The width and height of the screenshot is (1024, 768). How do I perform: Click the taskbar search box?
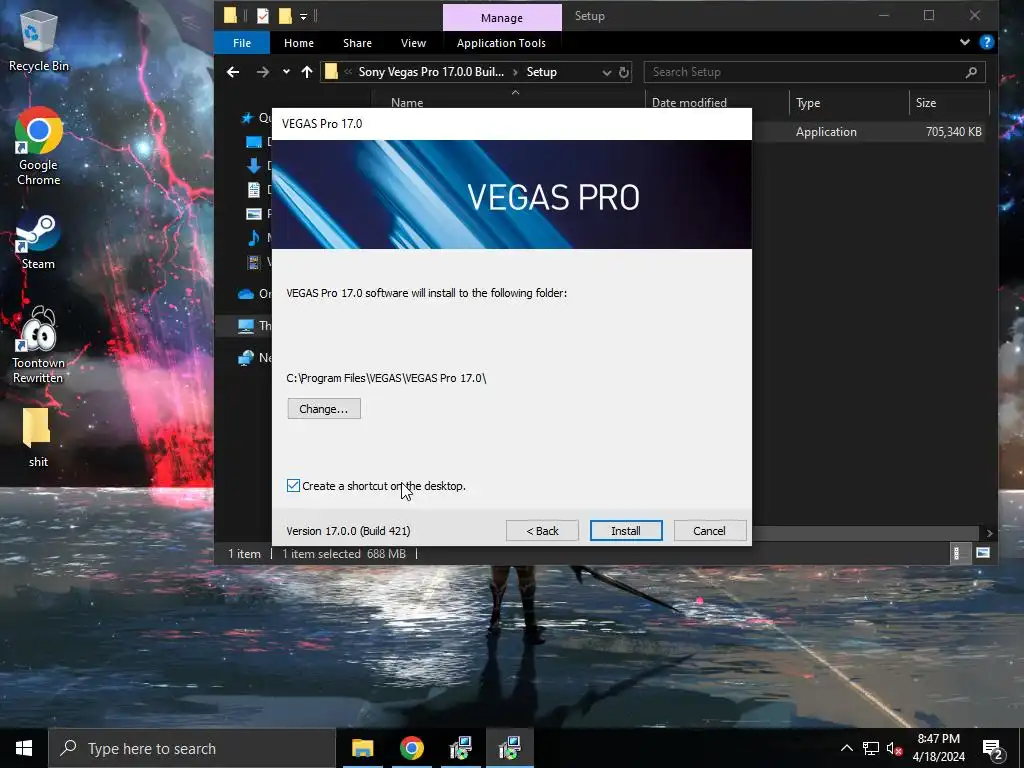(x=192, y=748)
